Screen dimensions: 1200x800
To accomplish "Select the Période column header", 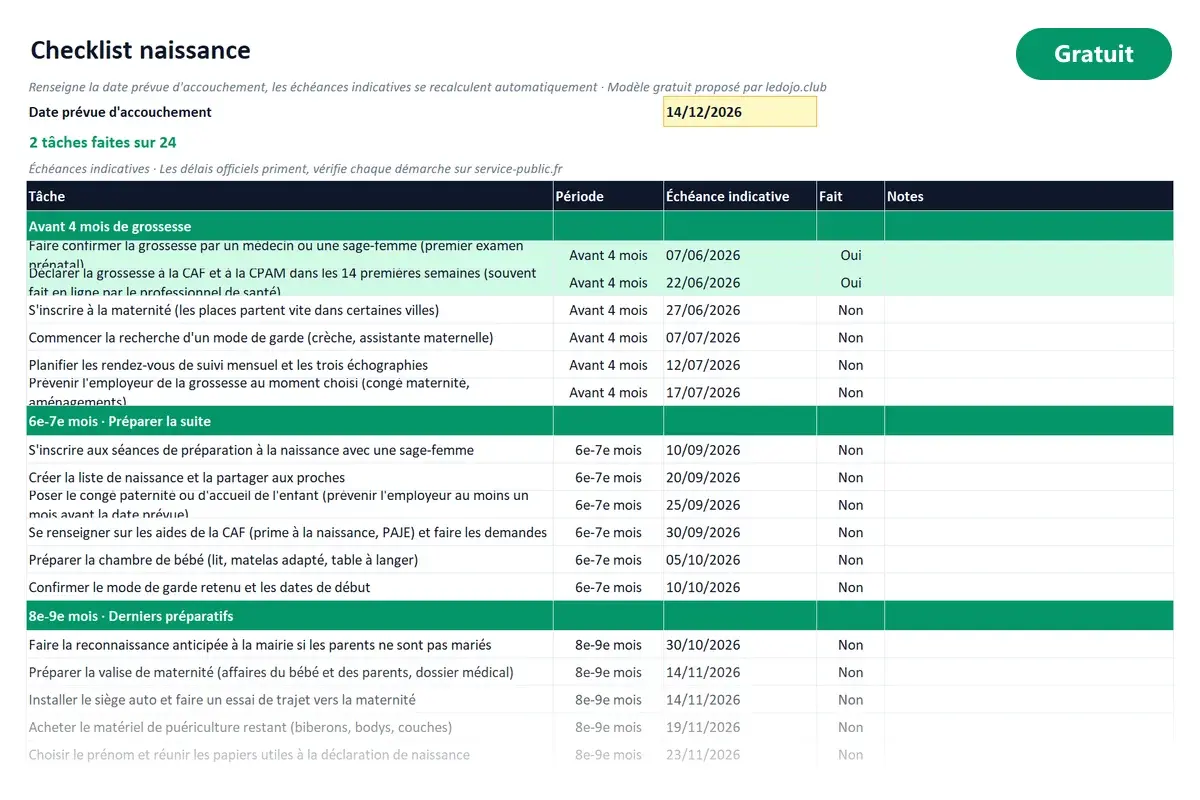I will pos(608,196).
